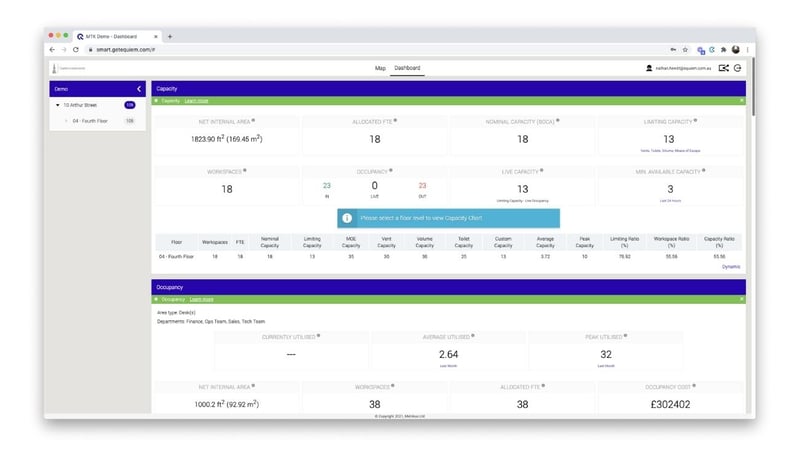Image resolution: width=800 pixels, height=460 pixels.
Task: Click info icon beside Workspaces capacity card
Action: (244, 171)
